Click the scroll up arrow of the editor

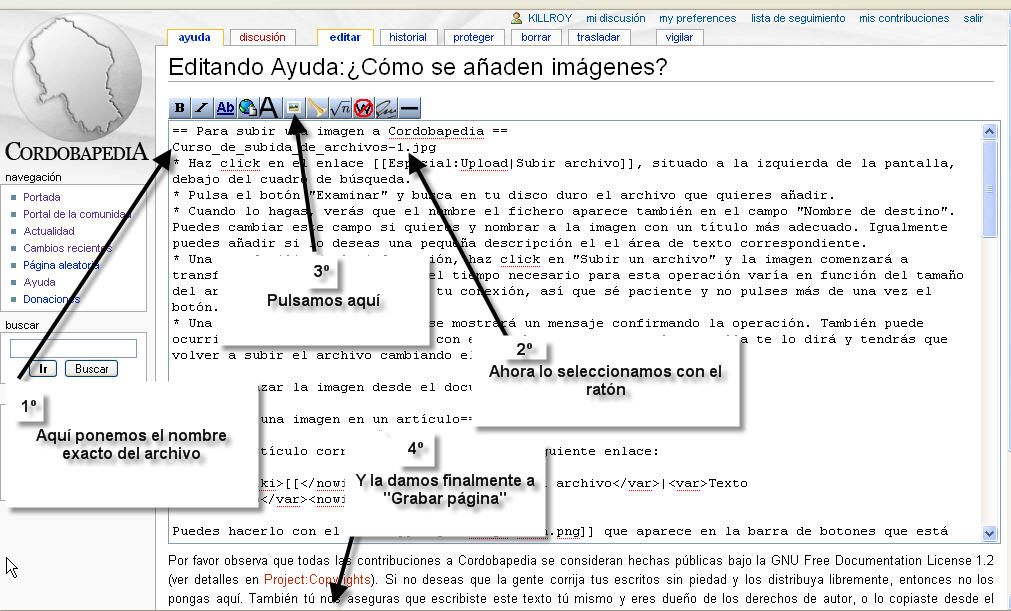[990, 131]
